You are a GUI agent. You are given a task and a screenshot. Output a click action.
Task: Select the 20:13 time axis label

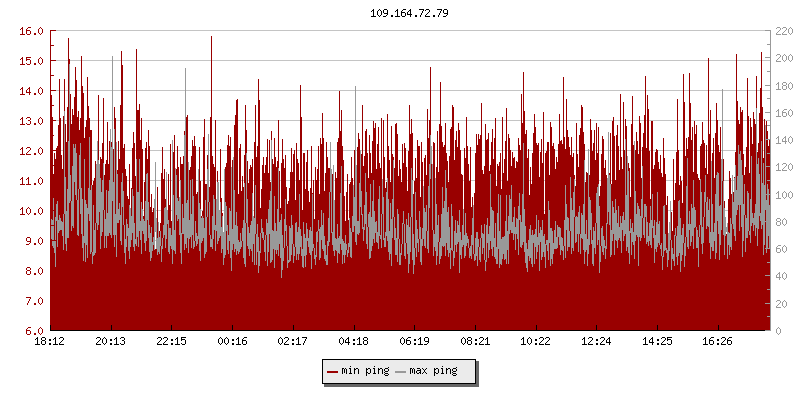111,342
